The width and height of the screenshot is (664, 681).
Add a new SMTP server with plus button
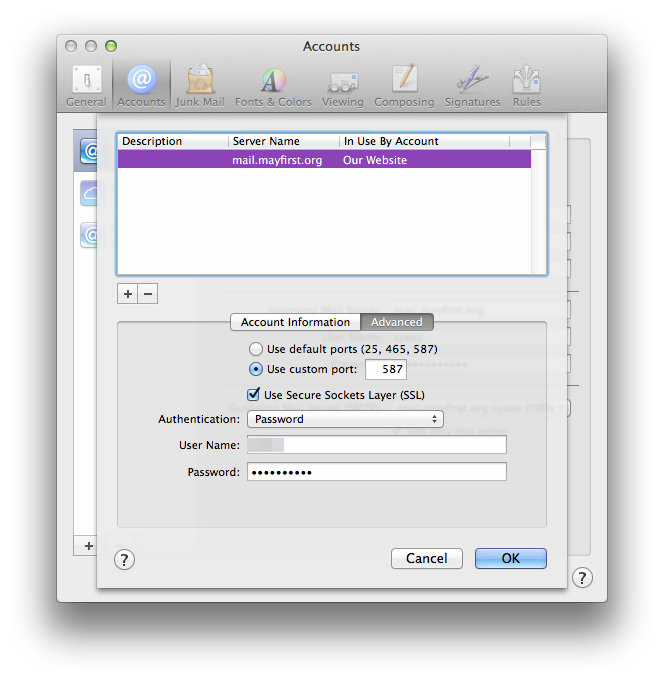128,294
